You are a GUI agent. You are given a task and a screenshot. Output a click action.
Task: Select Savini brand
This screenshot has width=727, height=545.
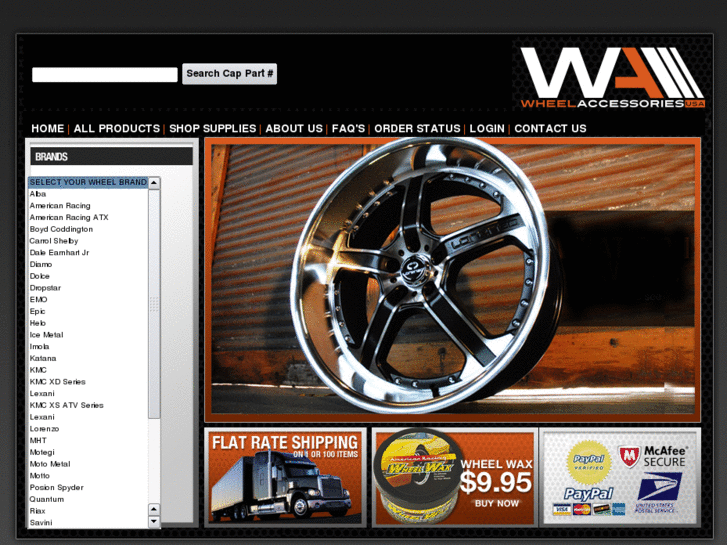(x=88, y=523)
